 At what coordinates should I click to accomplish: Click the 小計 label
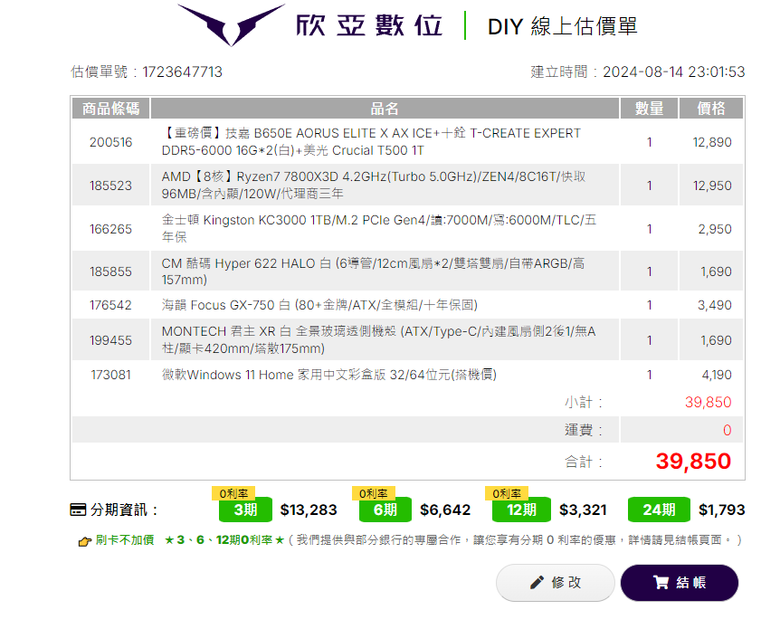coord(584,402)
